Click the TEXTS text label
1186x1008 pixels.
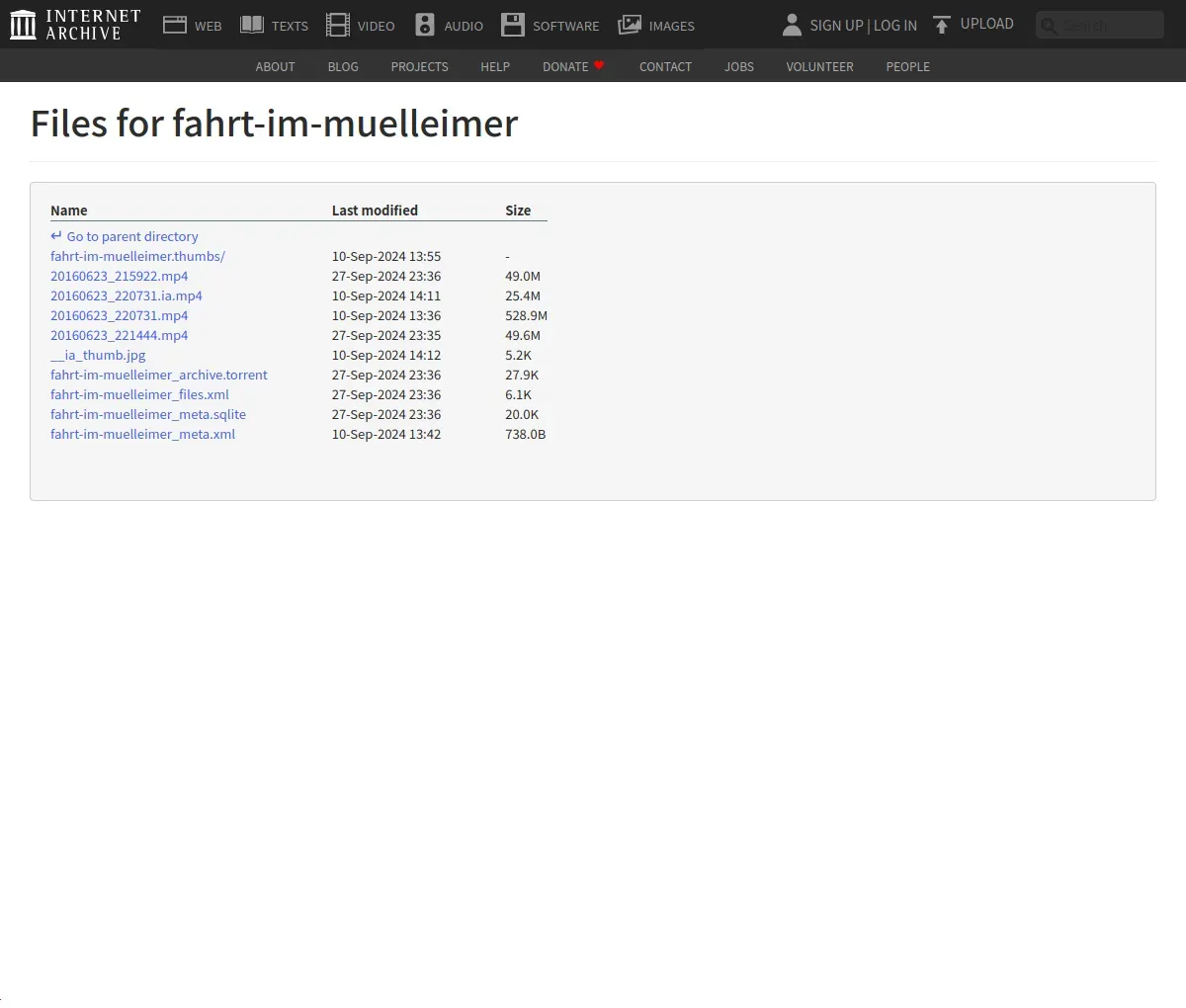[x=290, y=27]
